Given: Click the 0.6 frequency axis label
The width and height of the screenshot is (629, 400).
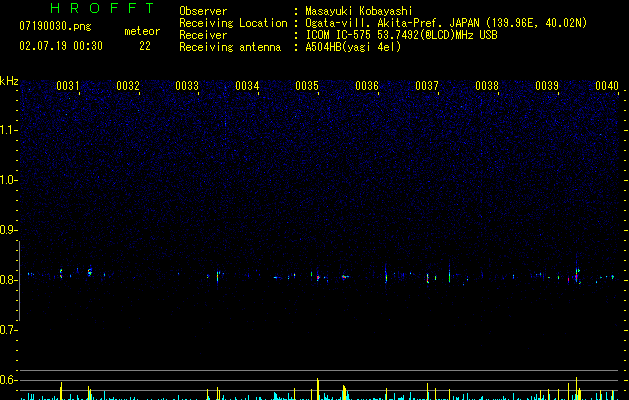Looking at the screenshot, I should point(8,380).
